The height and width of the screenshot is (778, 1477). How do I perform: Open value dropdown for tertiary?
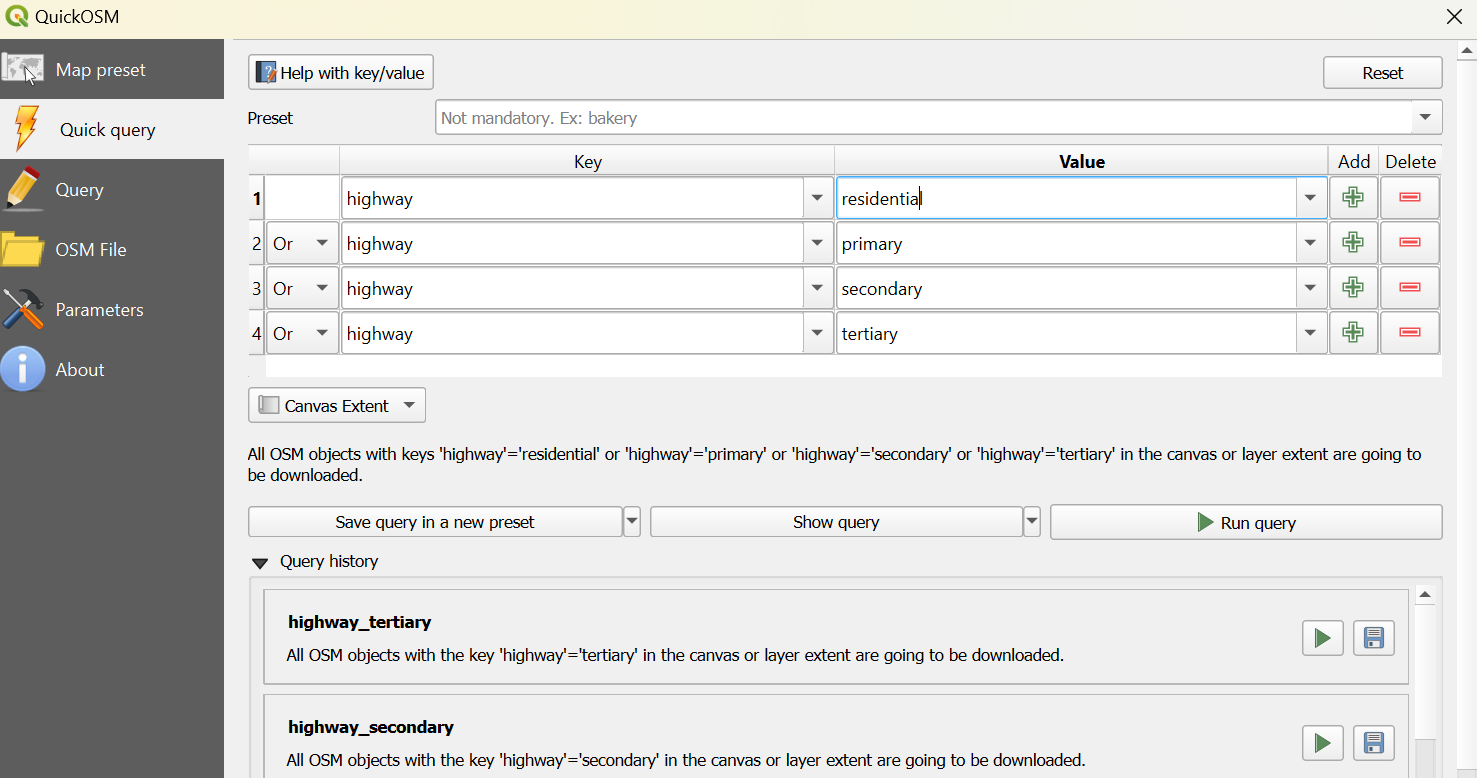[x=1311, y=334]
